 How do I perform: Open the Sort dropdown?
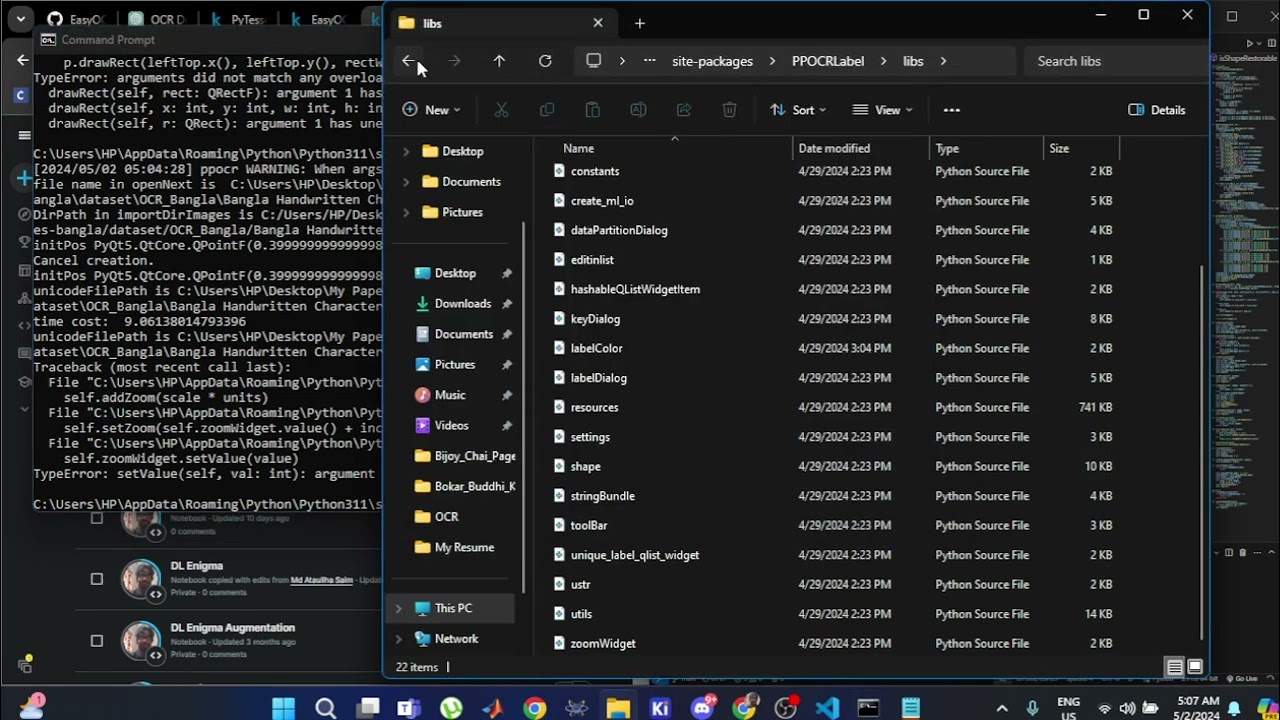pos(798,110)
